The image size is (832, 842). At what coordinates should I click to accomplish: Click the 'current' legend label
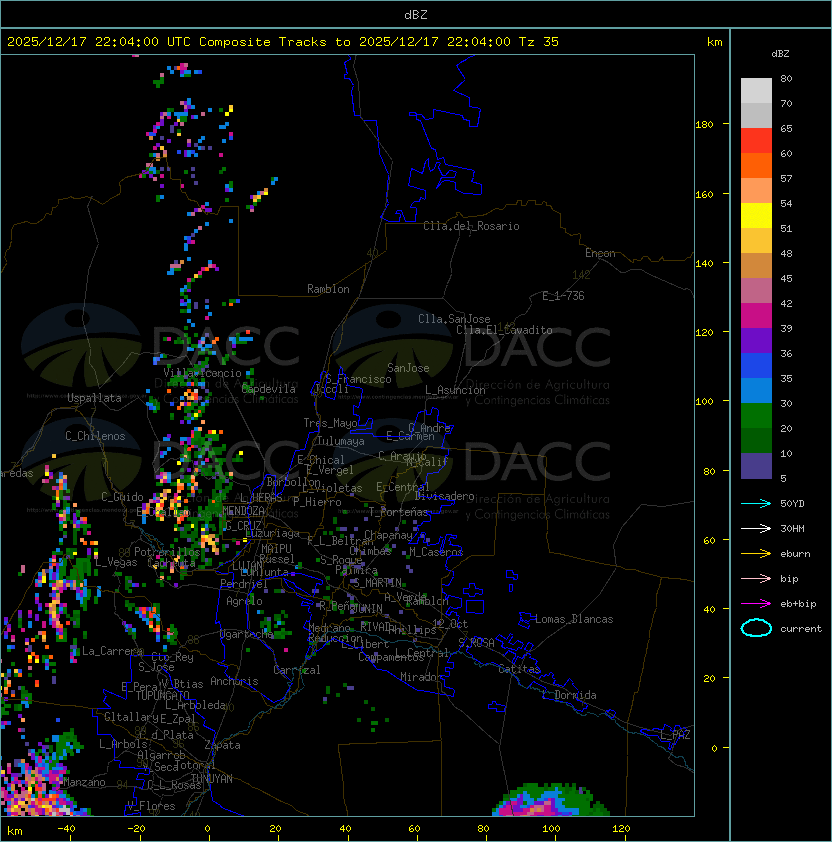801,629
